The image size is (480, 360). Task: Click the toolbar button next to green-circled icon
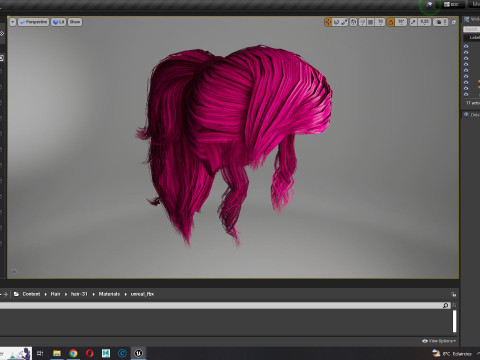click(452, 4)
